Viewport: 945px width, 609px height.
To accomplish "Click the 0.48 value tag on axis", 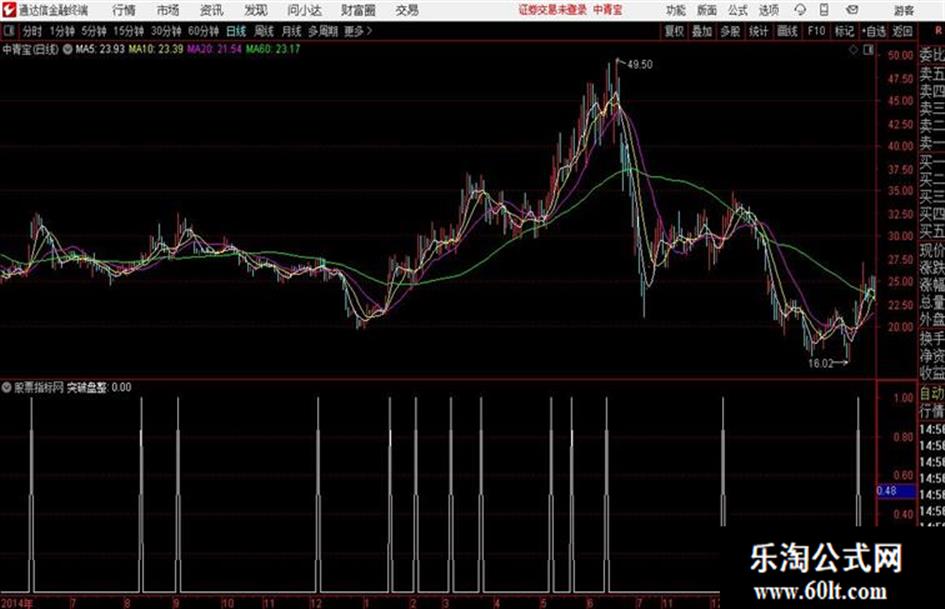I will tap(895, 491).
